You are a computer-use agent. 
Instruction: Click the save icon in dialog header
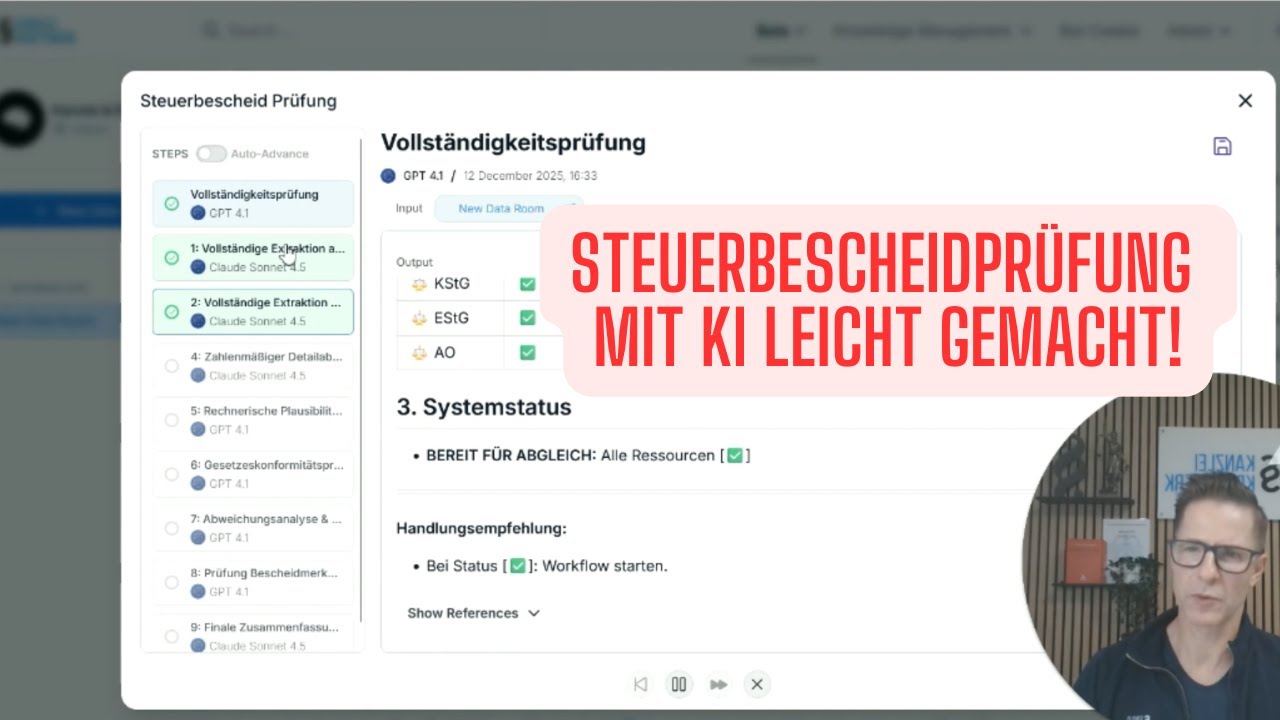[x=1222, y=146]
